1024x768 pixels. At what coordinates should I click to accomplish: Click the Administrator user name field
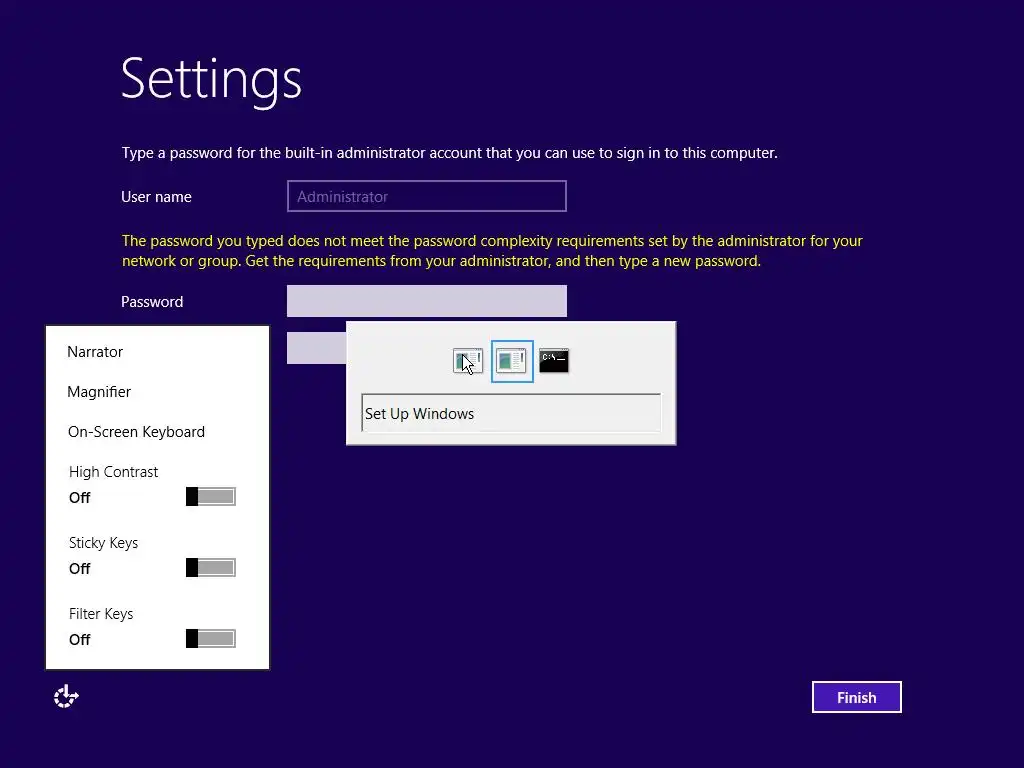point(426,196)
